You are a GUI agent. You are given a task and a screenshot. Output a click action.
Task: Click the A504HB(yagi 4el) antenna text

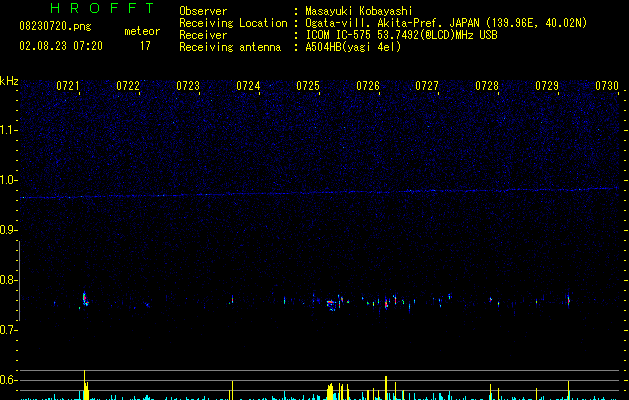point(353,47)
